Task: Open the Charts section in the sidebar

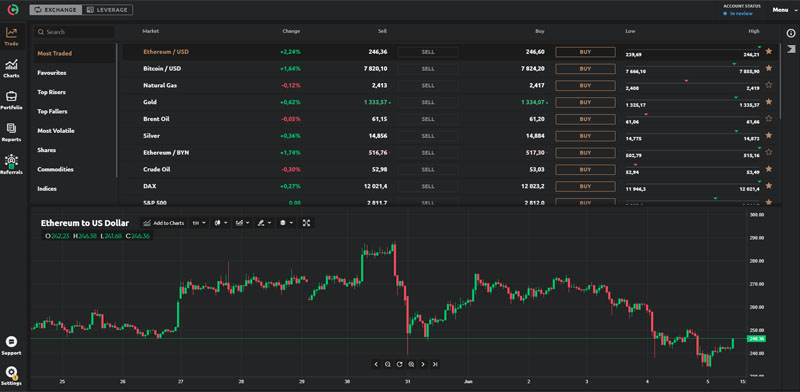Action: [x=11, y=68]
